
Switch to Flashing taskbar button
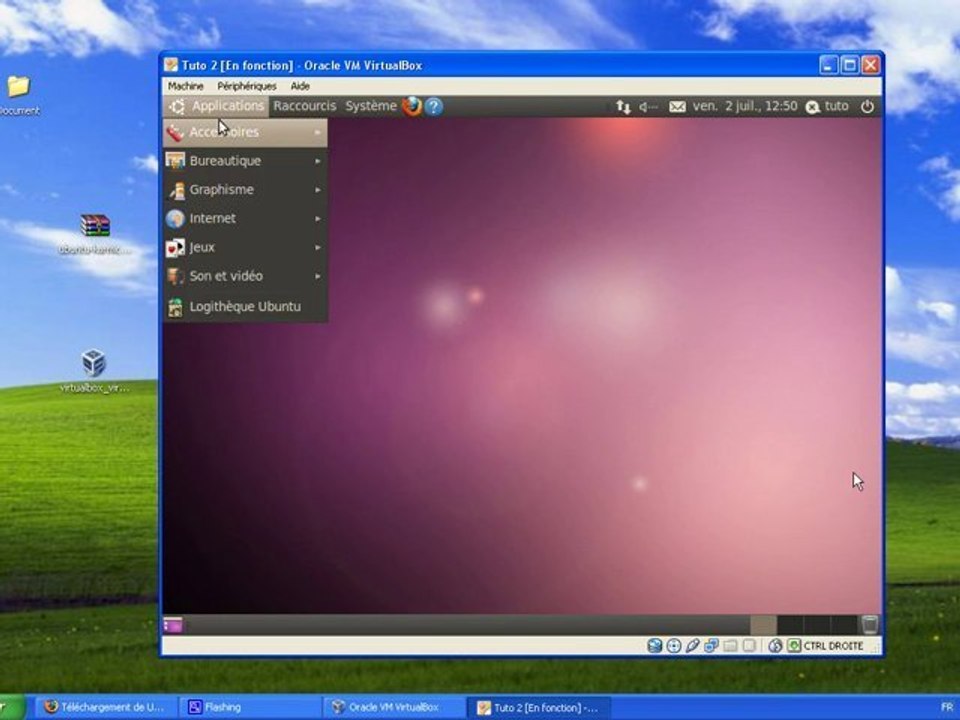[x=250, y=707]
